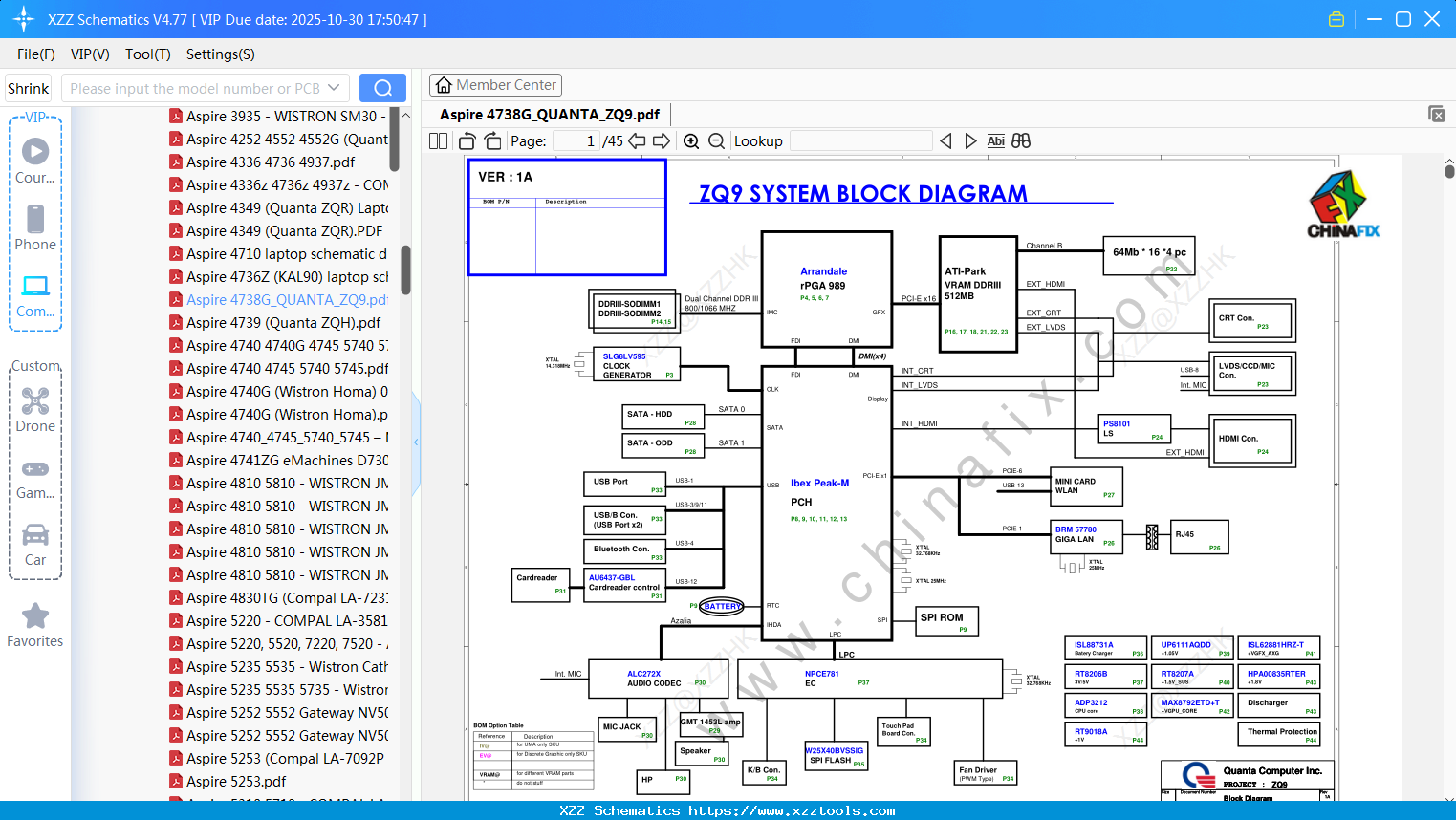The width and height of the screenshot is (1456, 820).
Task: Click the search magnifier button
Action: [x=382, y=88]
